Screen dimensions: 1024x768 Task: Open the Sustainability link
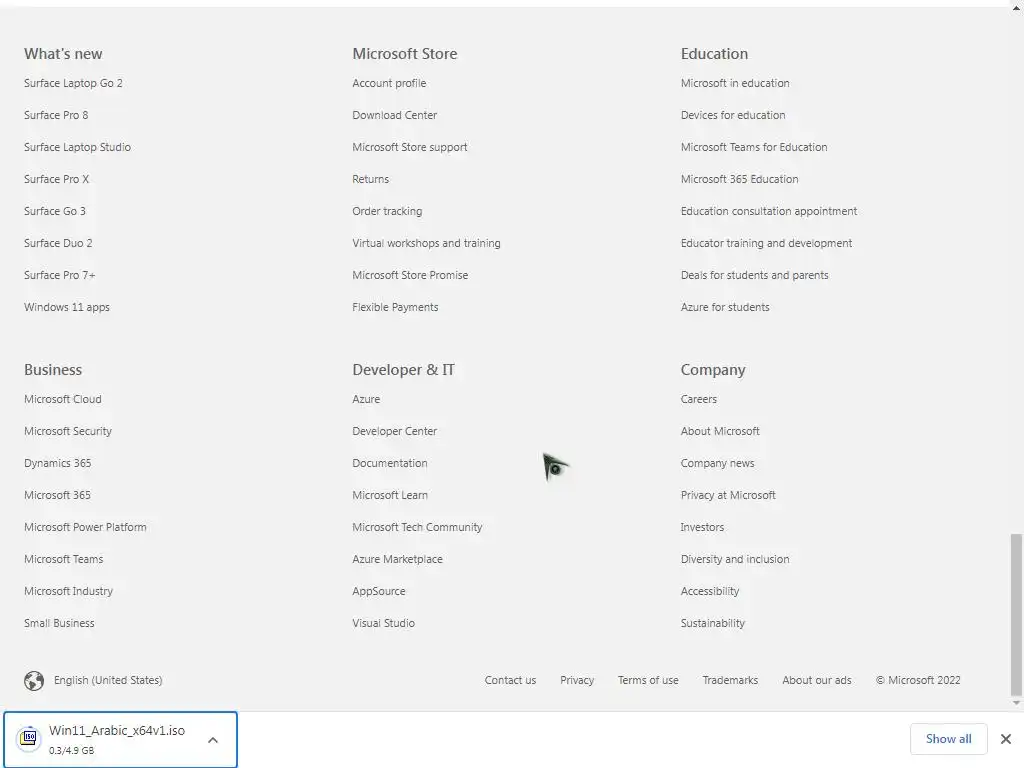coord(712,623)
